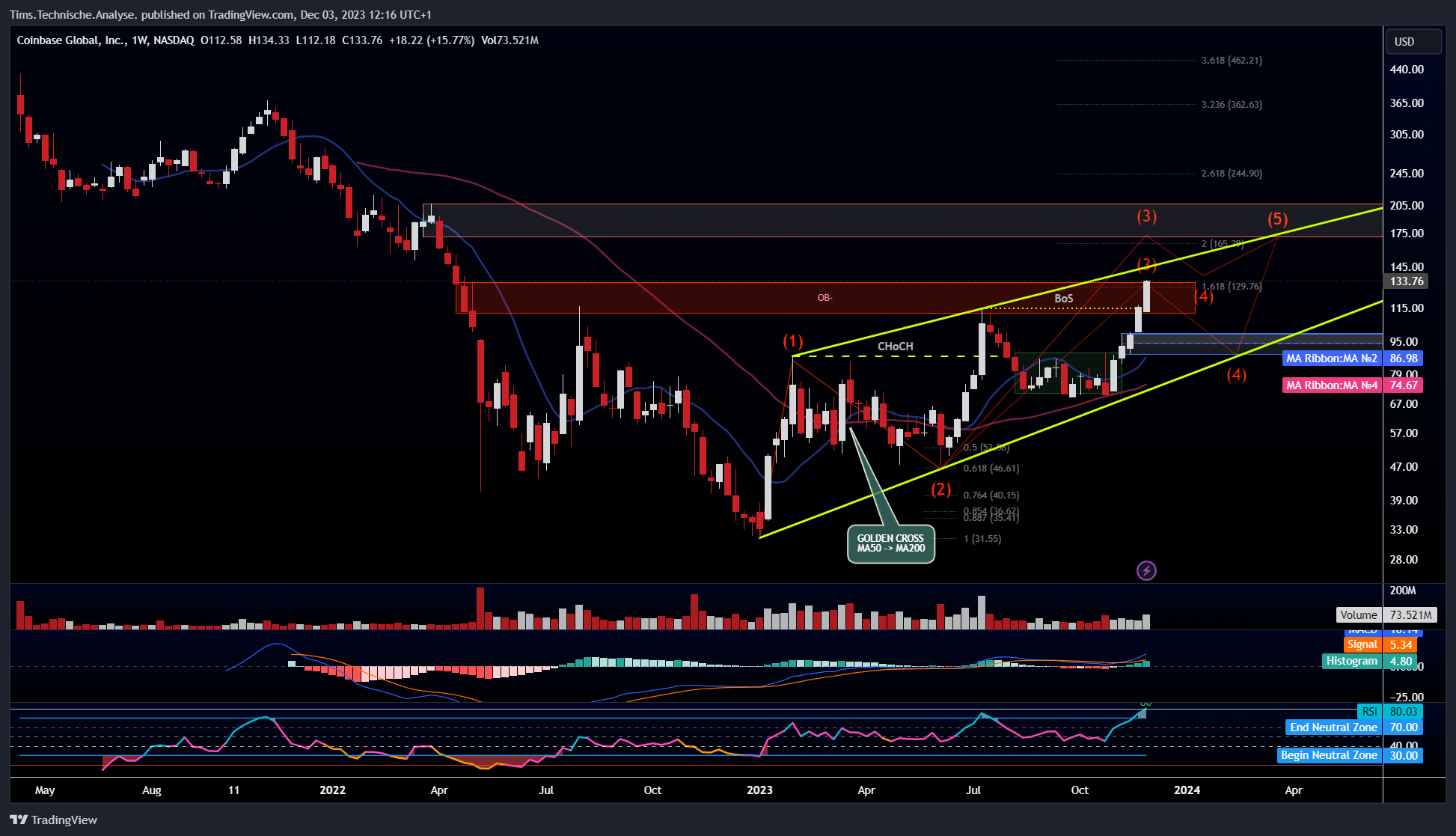The height and width of the screenshot is (836, 1456).
Task: Click the Signal label in MACD pane
Action: (1362, 644)
